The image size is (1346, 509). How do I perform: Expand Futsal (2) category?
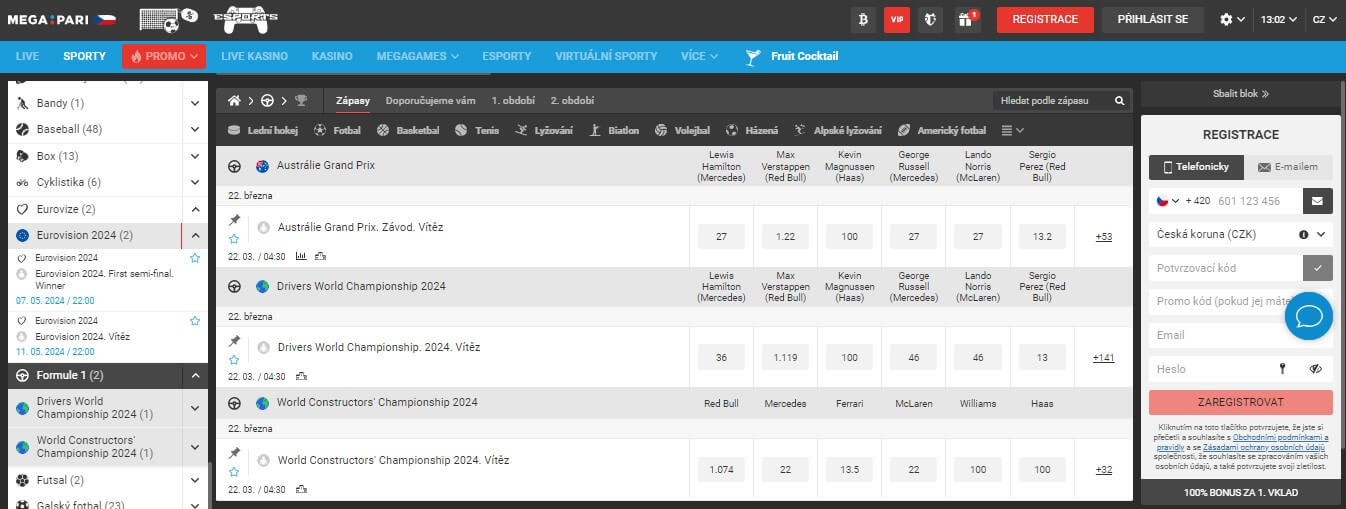pyautogui.click(x=195, y=480)
